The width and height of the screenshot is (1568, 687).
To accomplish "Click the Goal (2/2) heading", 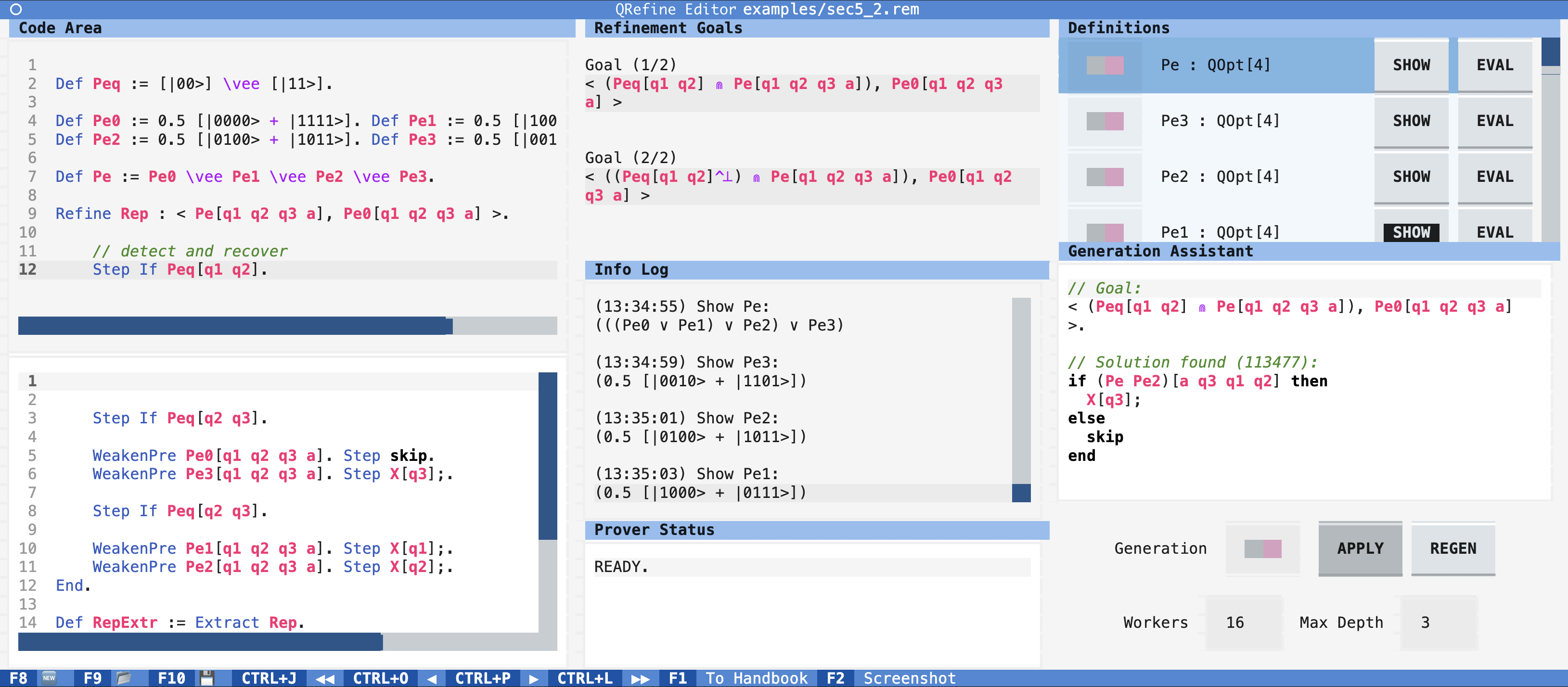I will pos(630,158).
